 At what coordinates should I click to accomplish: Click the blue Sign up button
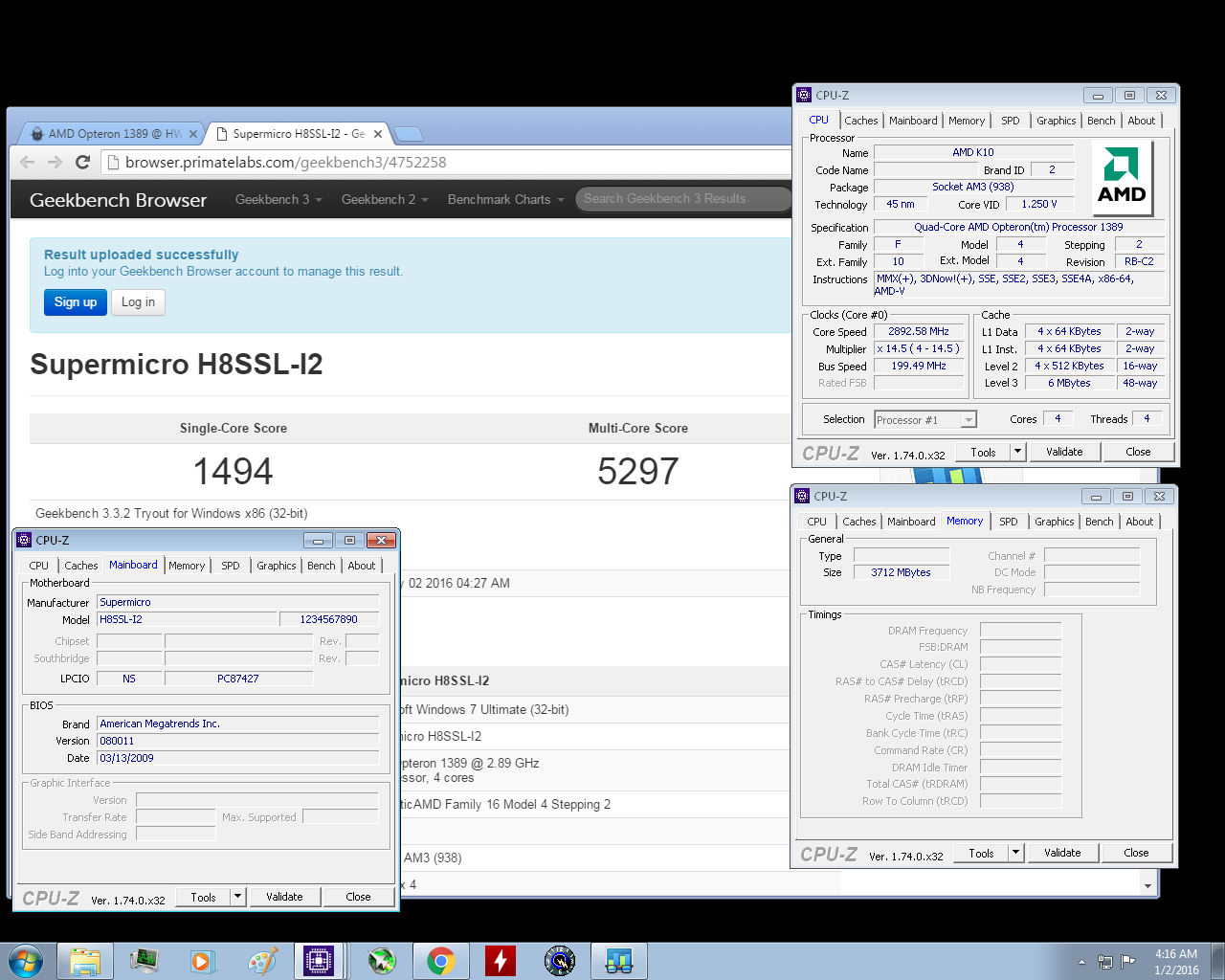[76, 302]
